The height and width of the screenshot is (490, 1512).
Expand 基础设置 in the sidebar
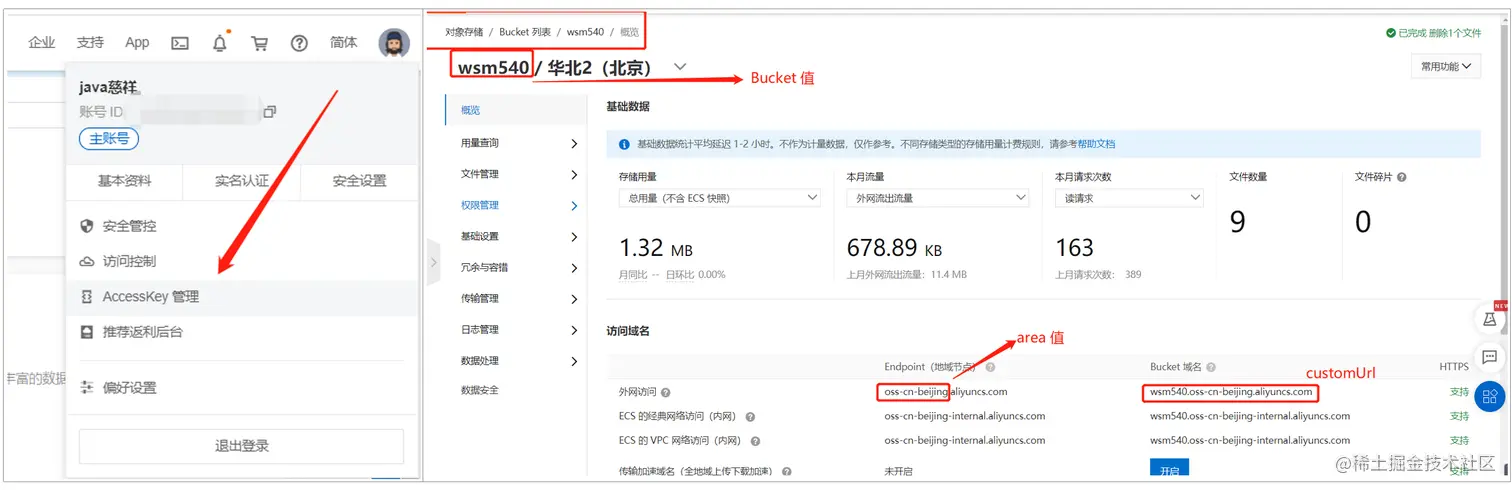coord(573,237)
